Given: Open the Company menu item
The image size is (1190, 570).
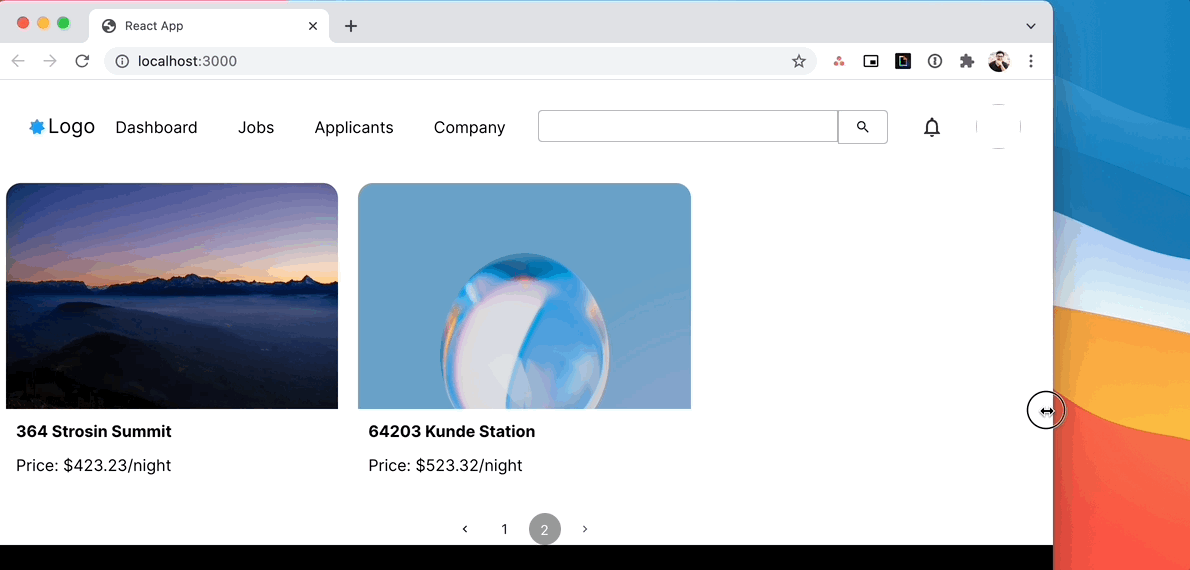Looking at the screenshot, I should coord(469,128).
